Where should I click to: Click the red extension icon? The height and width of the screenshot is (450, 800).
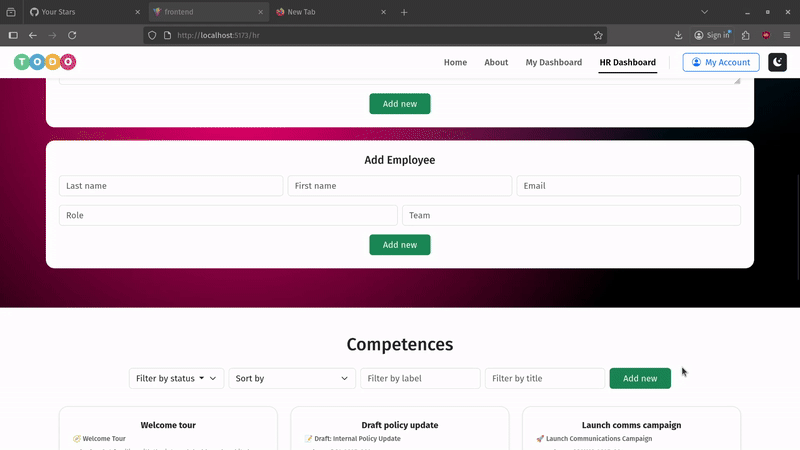coord(766,35)
